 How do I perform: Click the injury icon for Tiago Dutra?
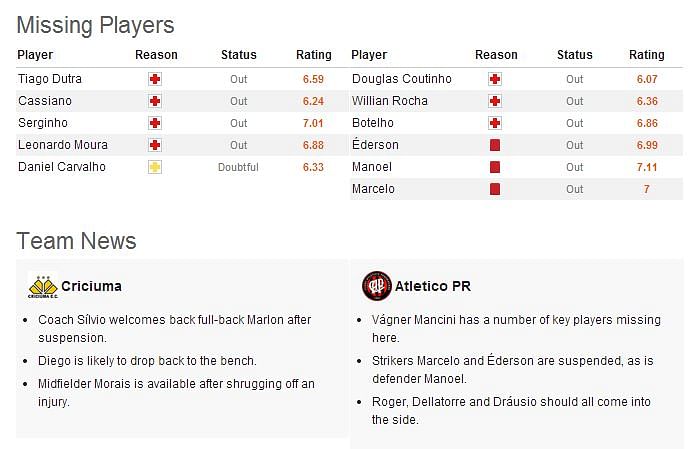155,79
